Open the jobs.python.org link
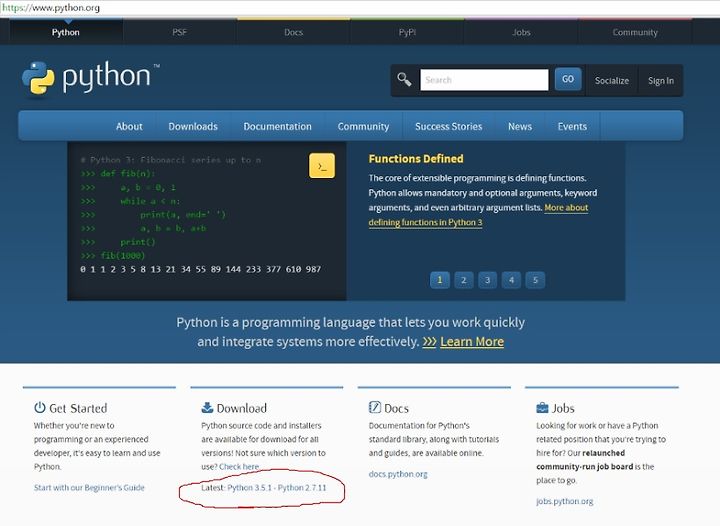 tap(564, 501)
